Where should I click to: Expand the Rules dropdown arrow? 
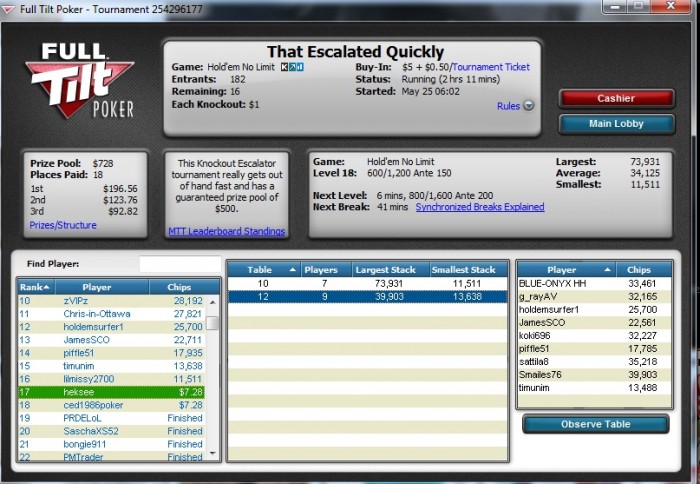pos(529,106)
